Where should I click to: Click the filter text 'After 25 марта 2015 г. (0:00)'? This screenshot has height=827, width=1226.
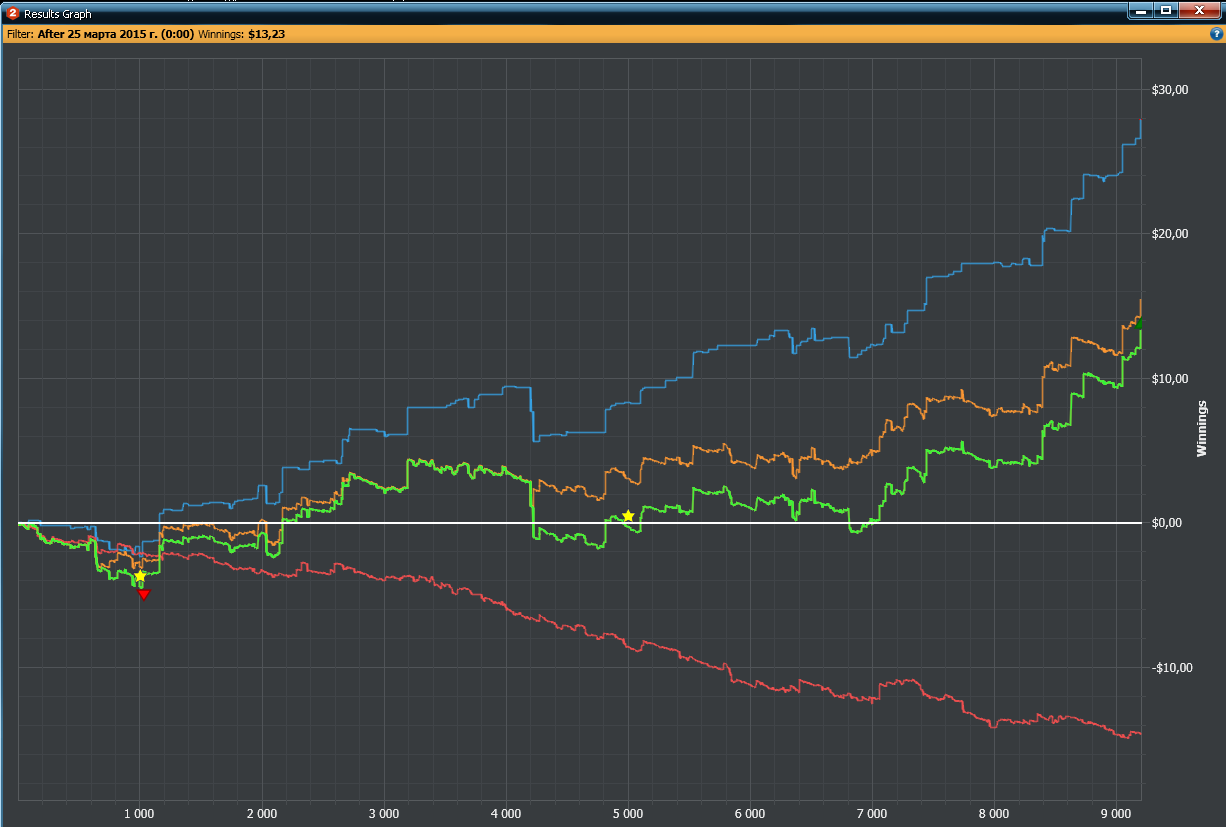tap(116, 33)
